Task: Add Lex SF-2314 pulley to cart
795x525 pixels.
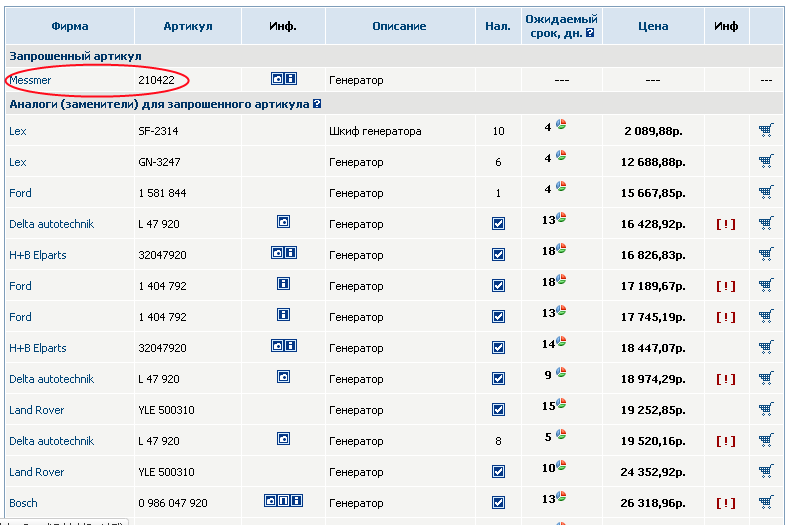Action: [x=766, y=130]
